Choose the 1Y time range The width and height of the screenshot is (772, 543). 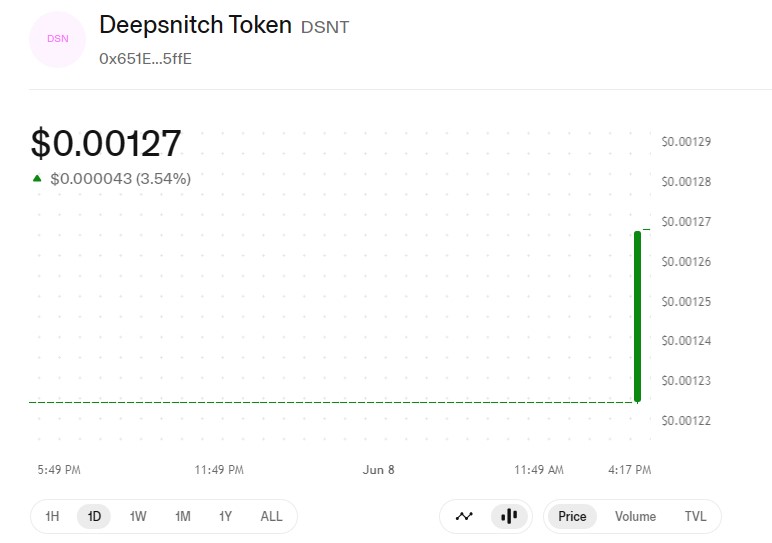pos(225,516)
